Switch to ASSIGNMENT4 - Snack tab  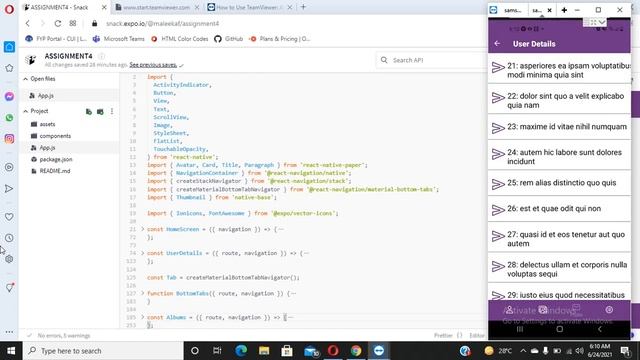pyautogui.click(x=66, y=7)
